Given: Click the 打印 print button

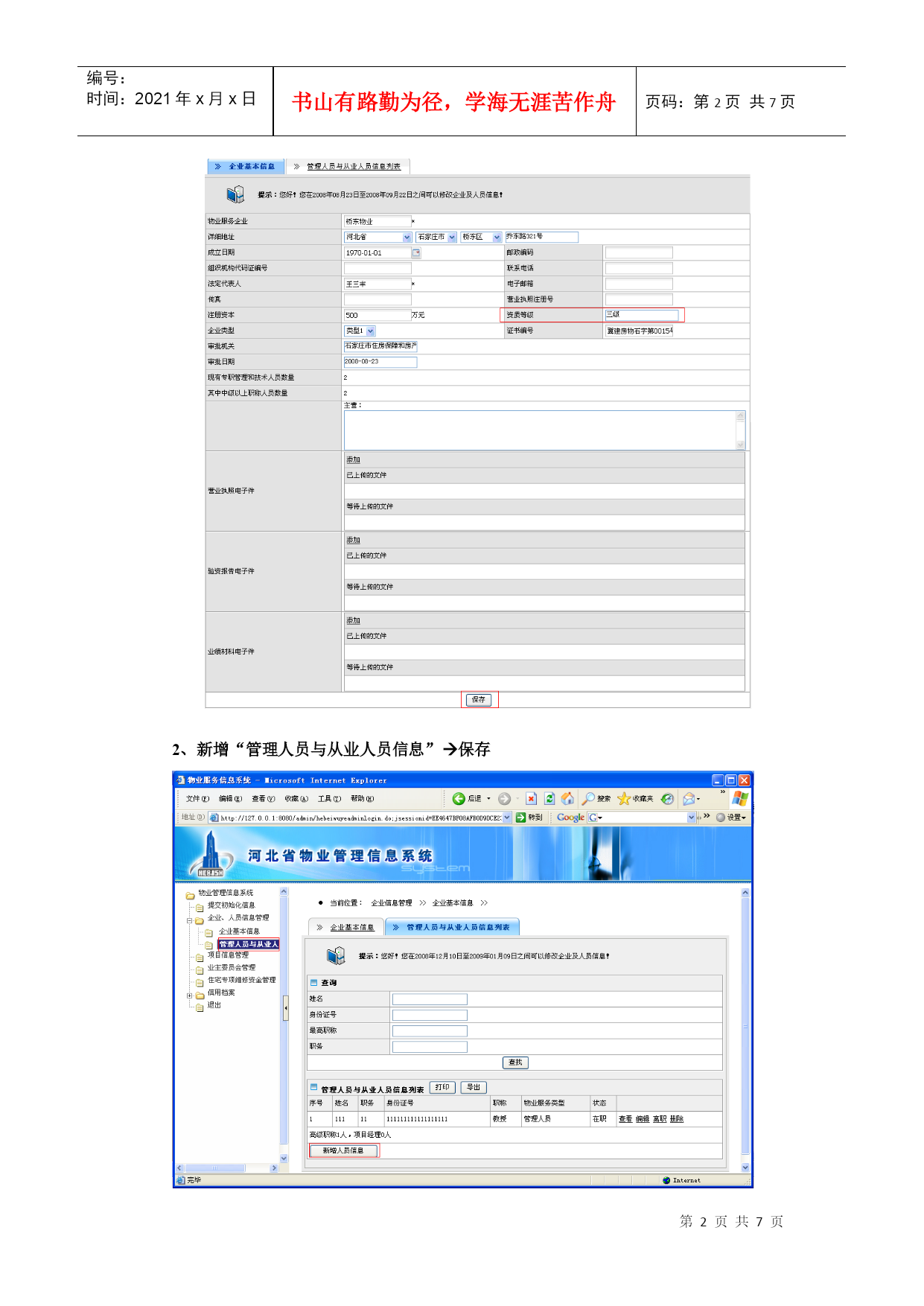Looking at the screenshot, I should (x=442, y=1087).
